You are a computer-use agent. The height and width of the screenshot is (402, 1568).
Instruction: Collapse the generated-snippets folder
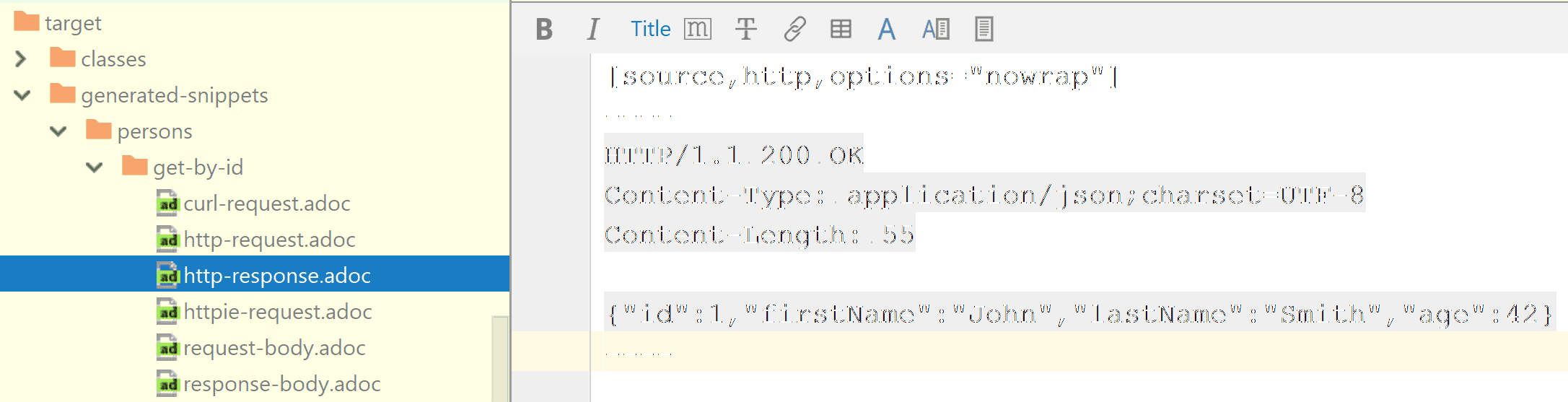(x=22, y=95)
